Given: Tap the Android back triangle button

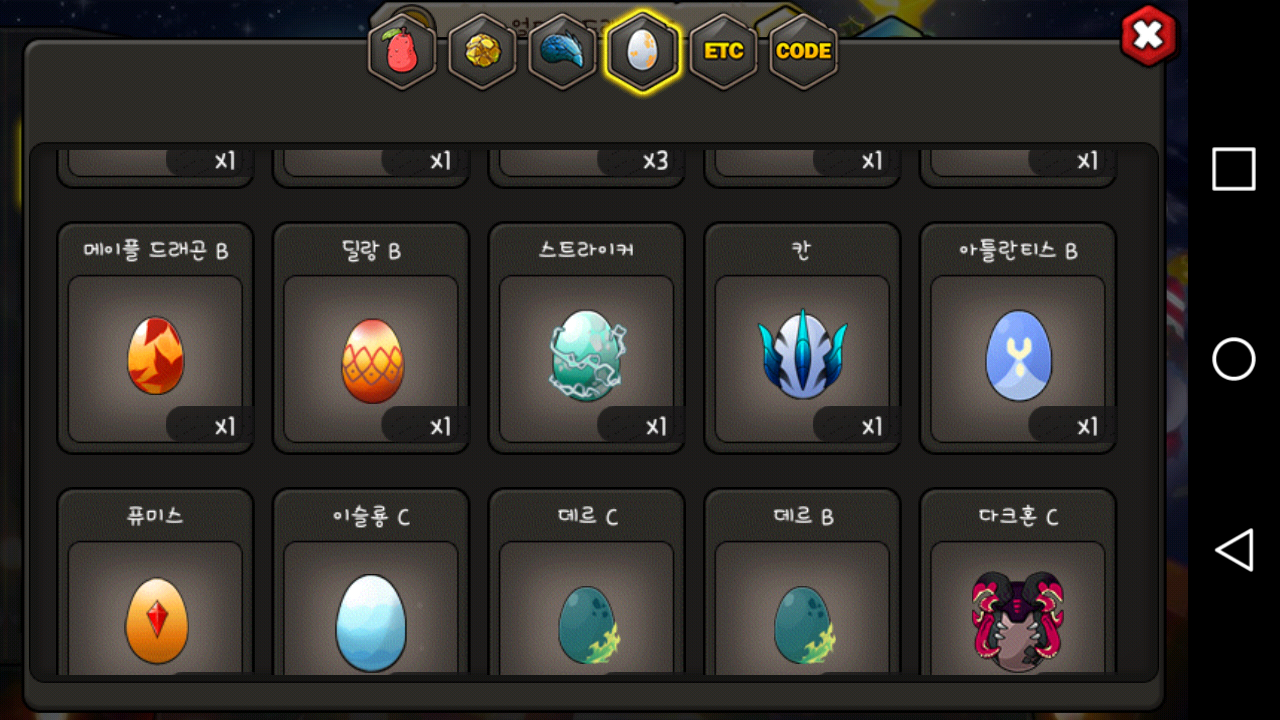Looking at the screenshot, I should click(x=1234, y=550).
